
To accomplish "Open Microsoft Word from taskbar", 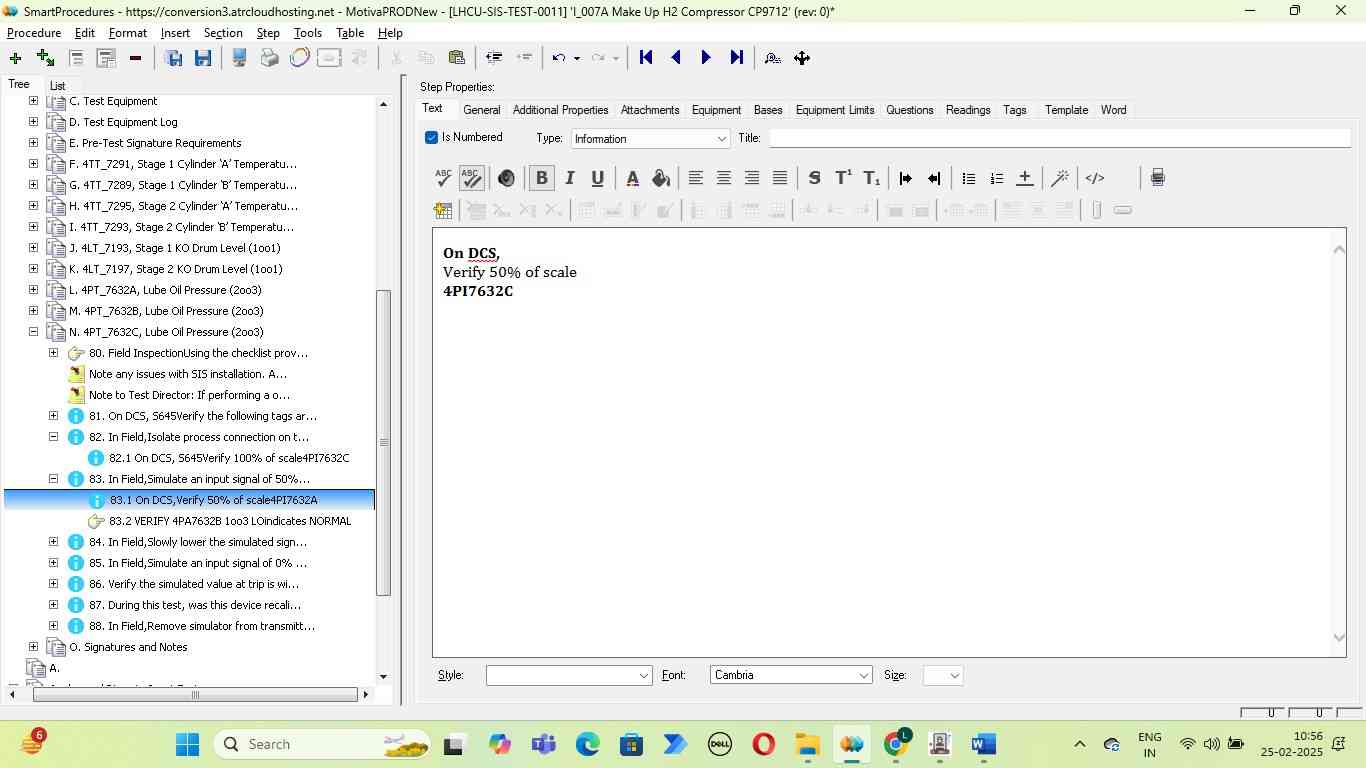I will click(x=983, y=744).
